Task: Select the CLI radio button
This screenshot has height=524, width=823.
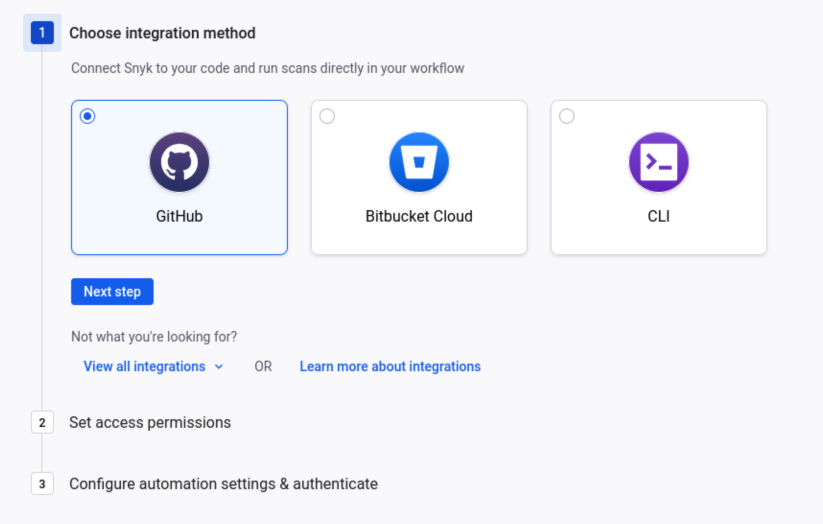Action: (x=567, y=116)
